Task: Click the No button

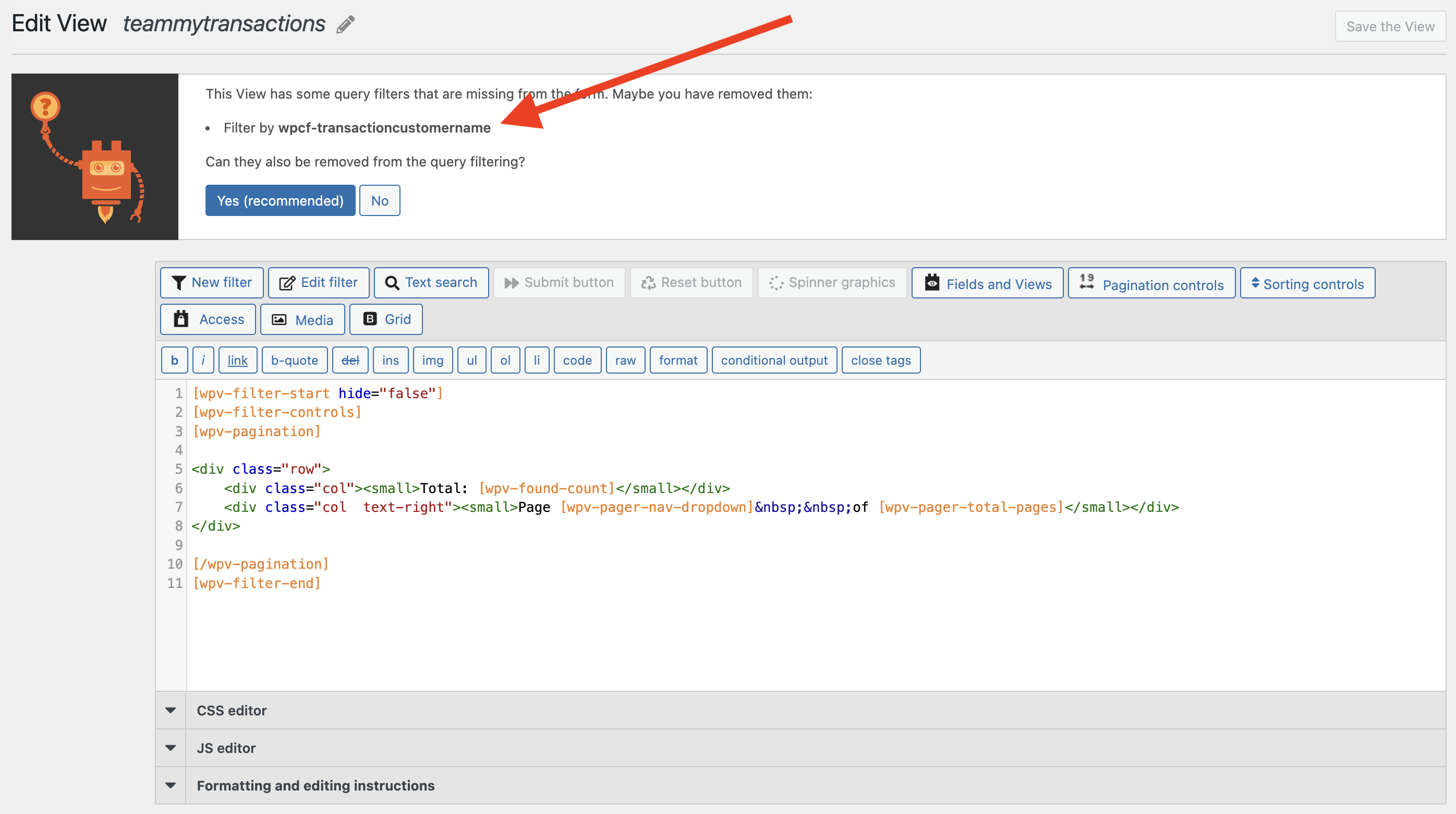Action: (380, 200)
